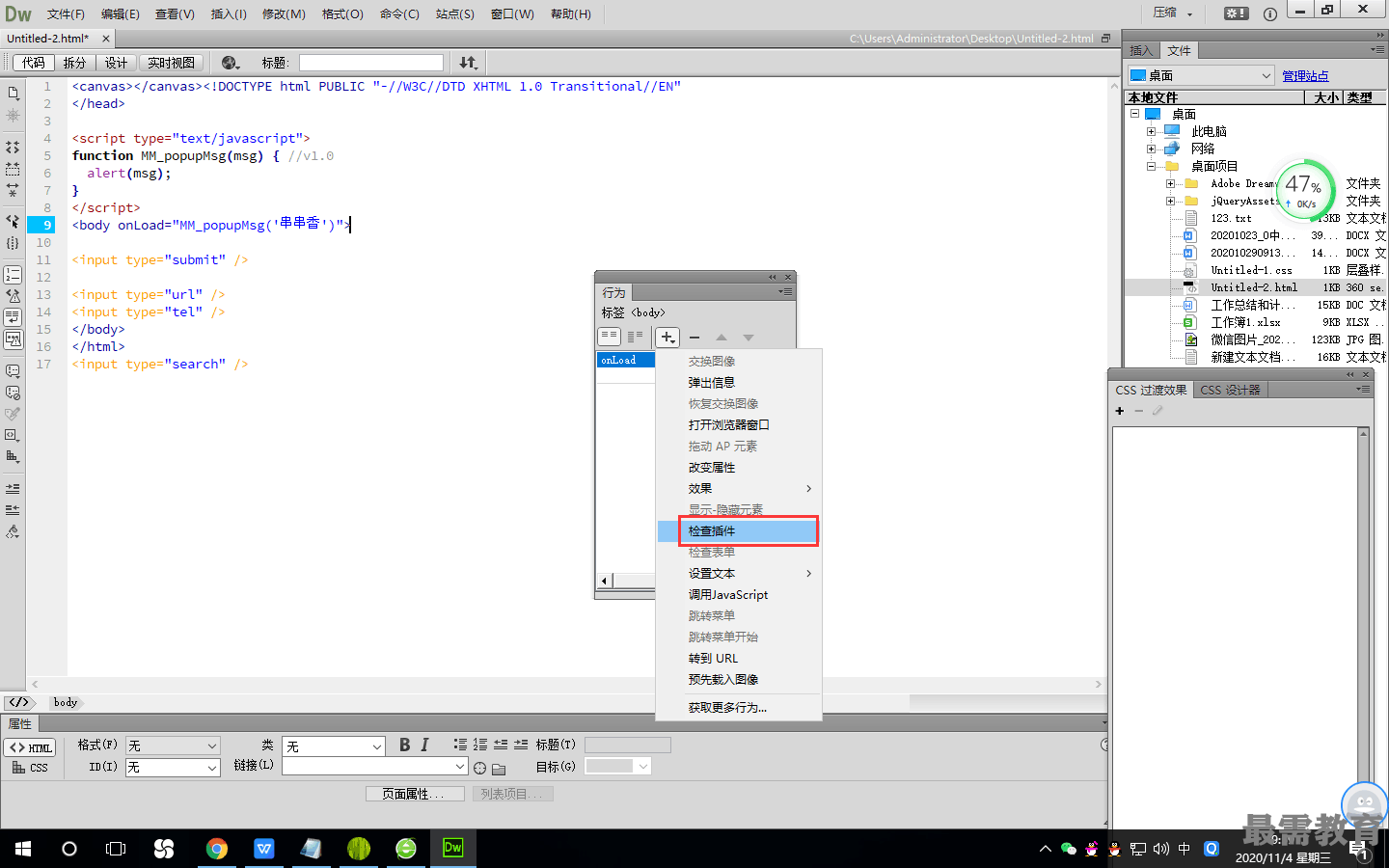1389x868 pixels.
Task: Click the preview in browser globe icon
Action: [x=230, y=63]
